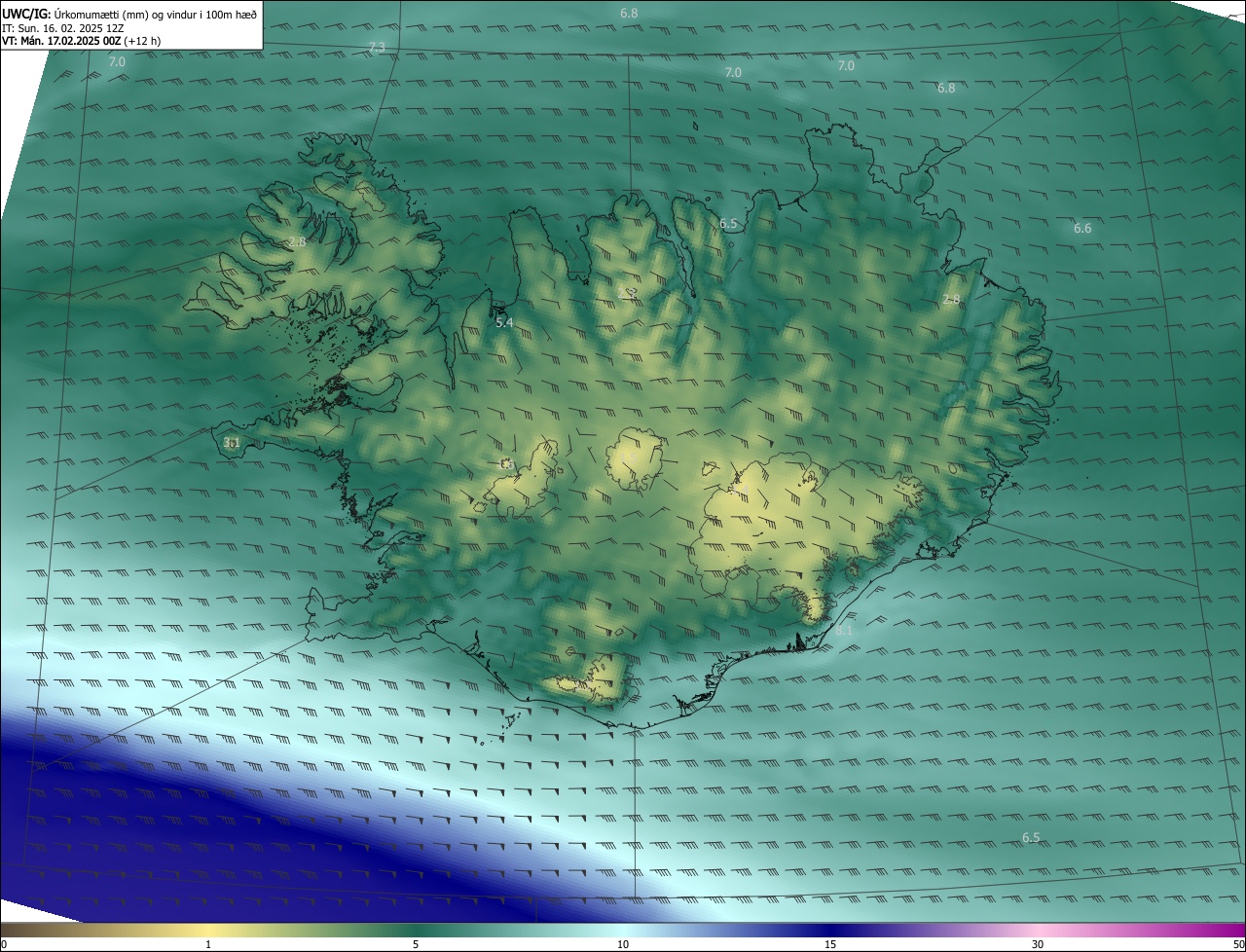Click the 8.1 value label off the southeast coast
The width and height of the screenshot is (1246, 952).
point(844,631)
